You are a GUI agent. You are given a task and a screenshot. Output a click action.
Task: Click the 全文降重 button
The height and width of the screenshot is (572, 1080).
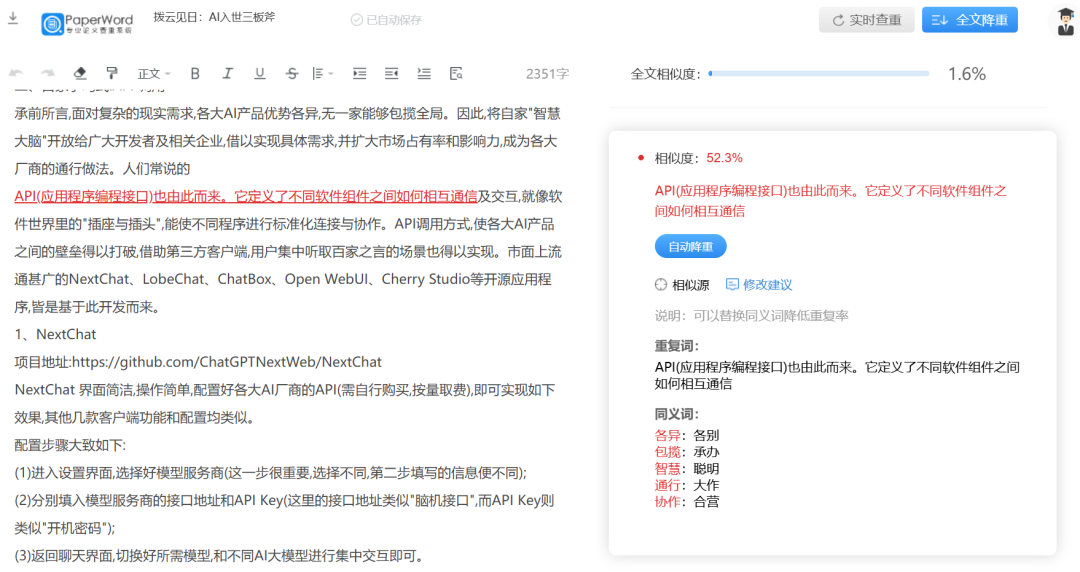pos(970,20)
